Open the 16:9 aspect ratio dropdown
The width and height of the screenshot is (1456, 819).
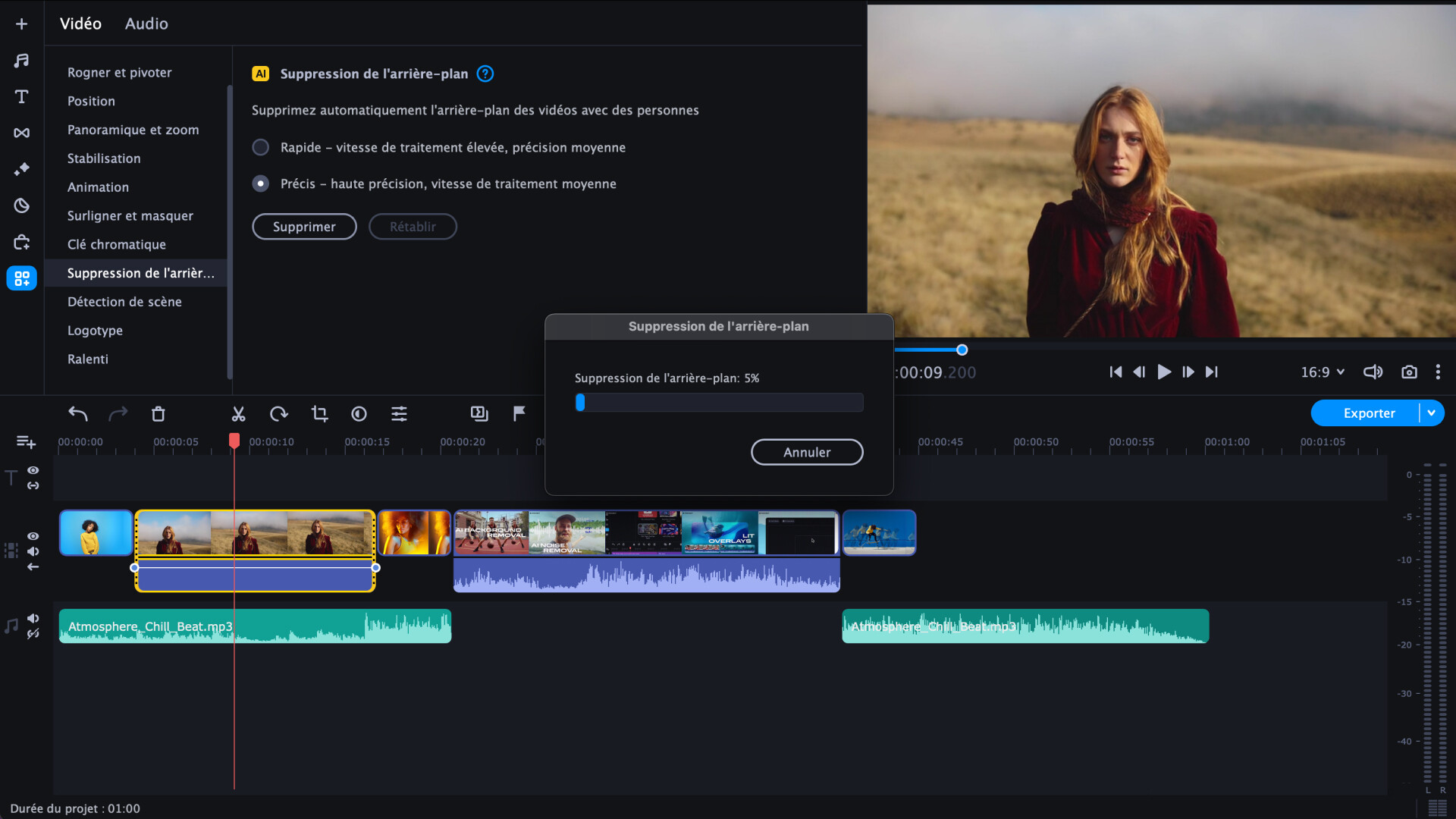point(1323,372)
